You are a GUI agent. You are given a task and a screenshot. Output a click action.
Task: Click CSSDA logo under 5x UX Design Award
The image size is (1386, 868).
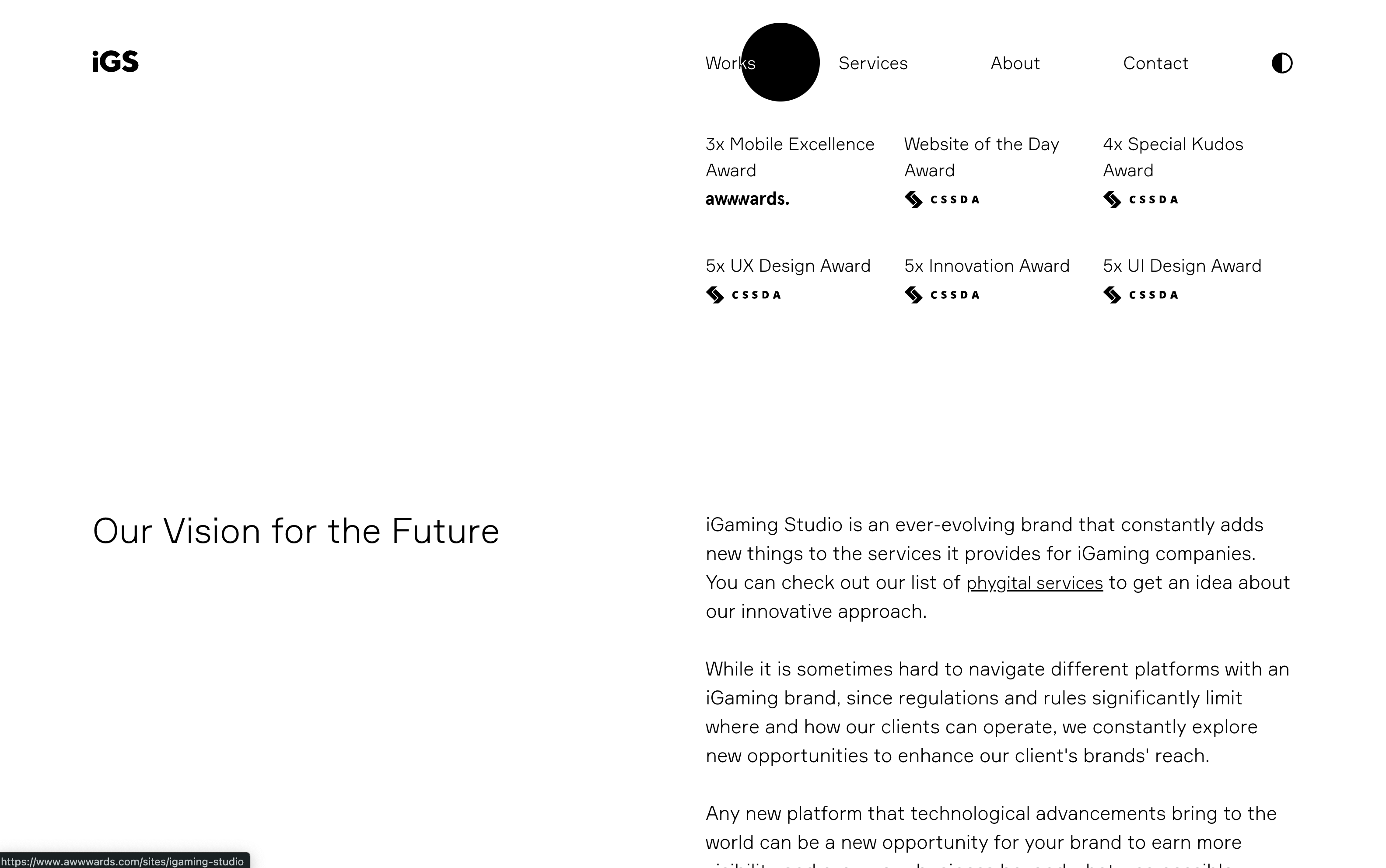pos(743,295)
